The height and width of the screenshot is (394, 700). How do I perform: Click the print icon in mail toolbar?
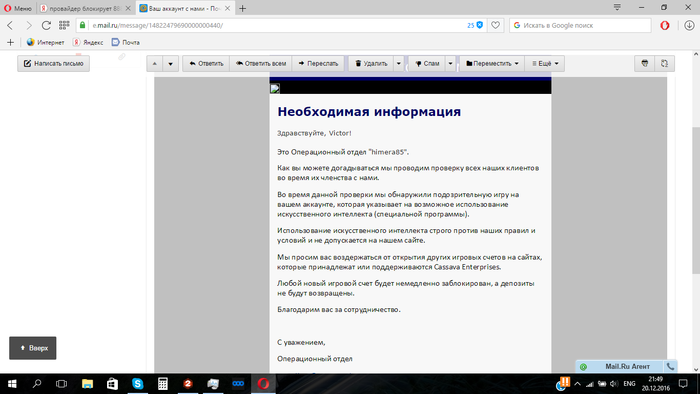point(645,63)
